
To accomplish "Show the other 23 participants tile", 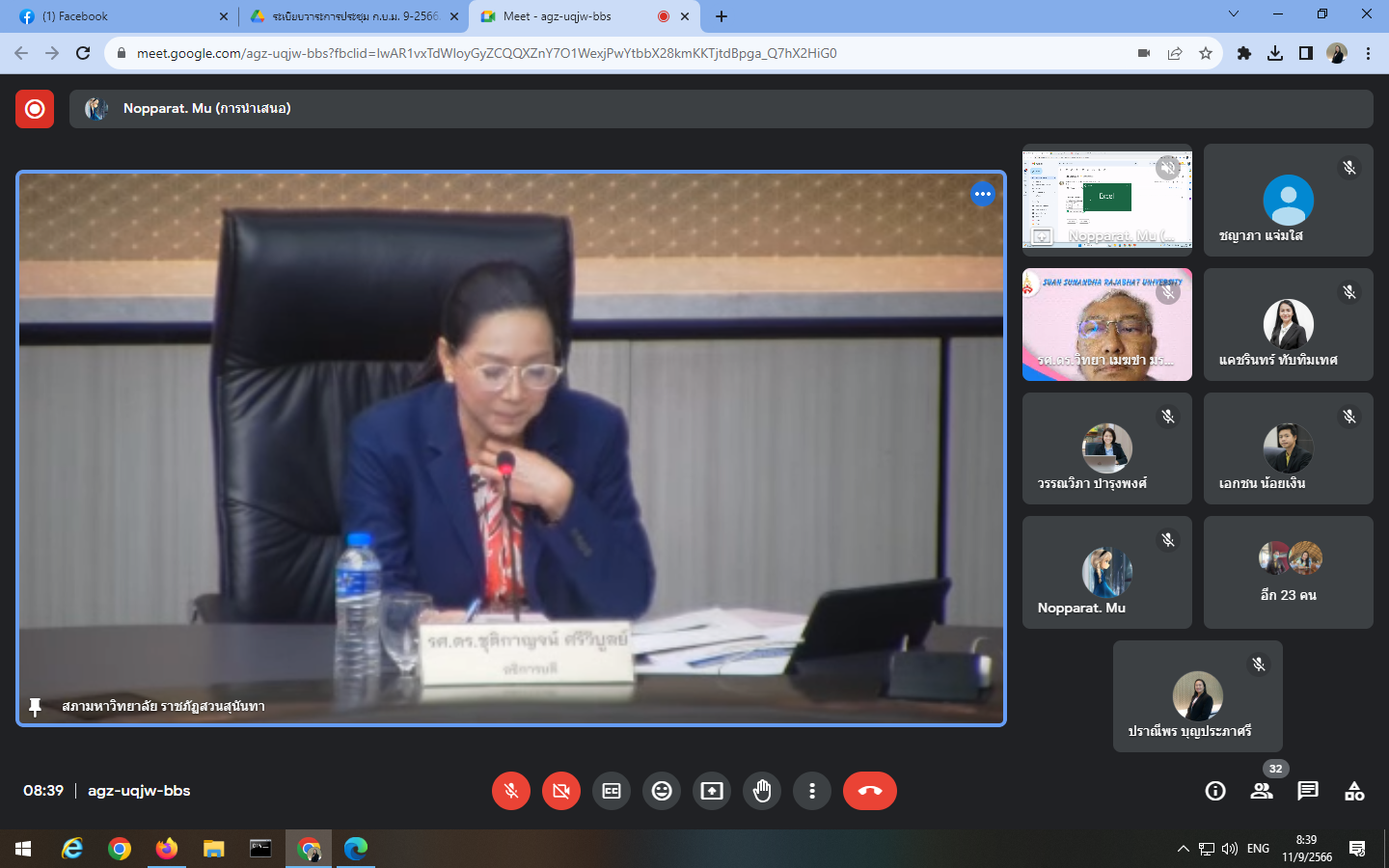I will 1288,572.
